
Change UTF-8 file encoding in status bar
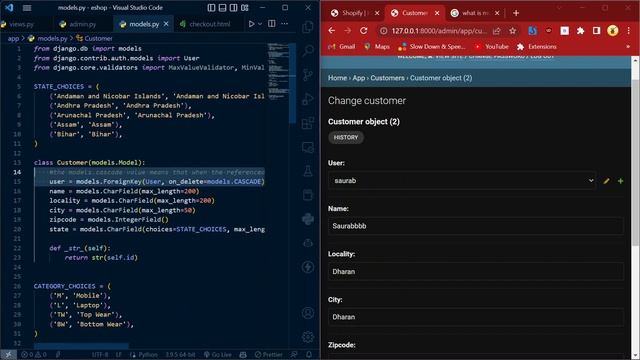[100, 355]
